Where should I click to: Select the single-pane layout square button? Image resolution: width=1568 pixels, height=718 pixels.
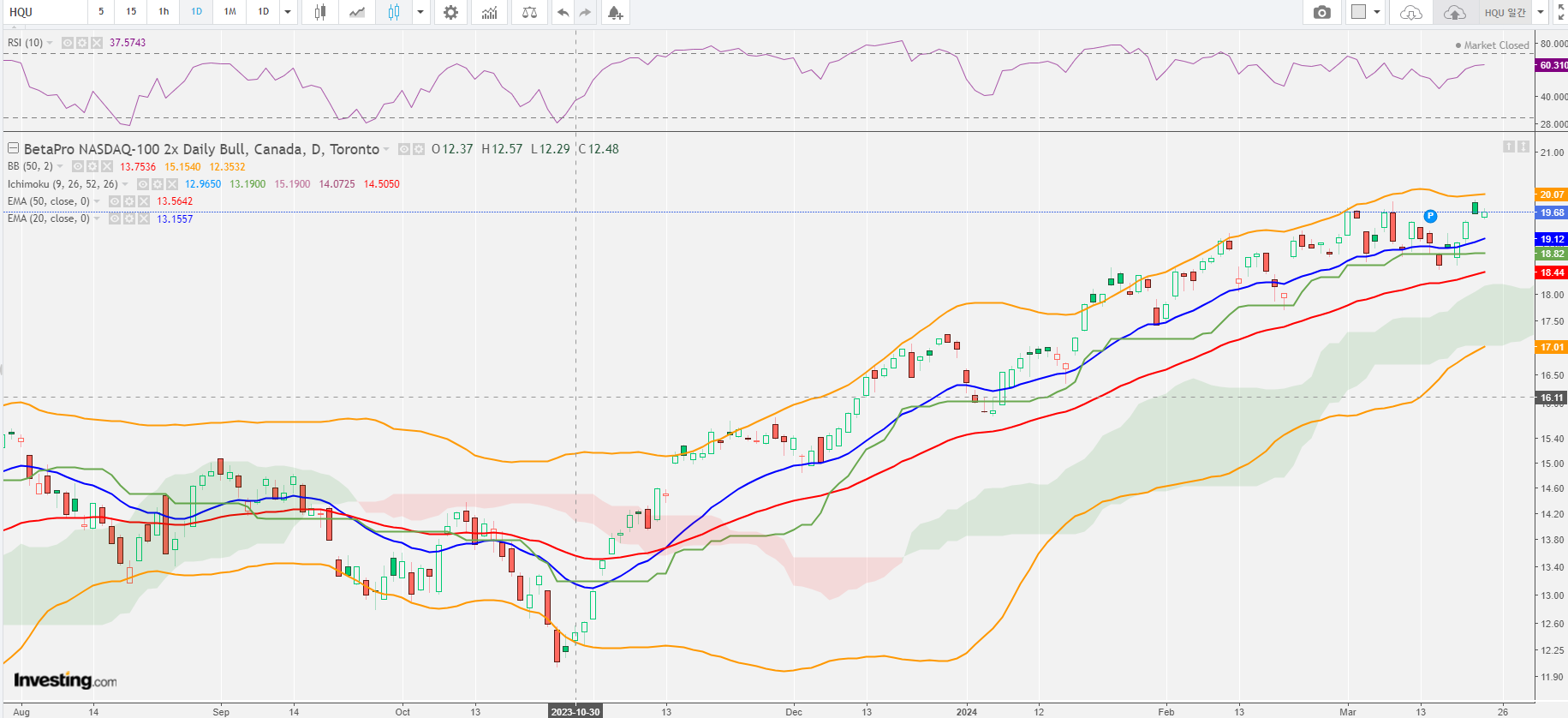tap(1358, 12)
